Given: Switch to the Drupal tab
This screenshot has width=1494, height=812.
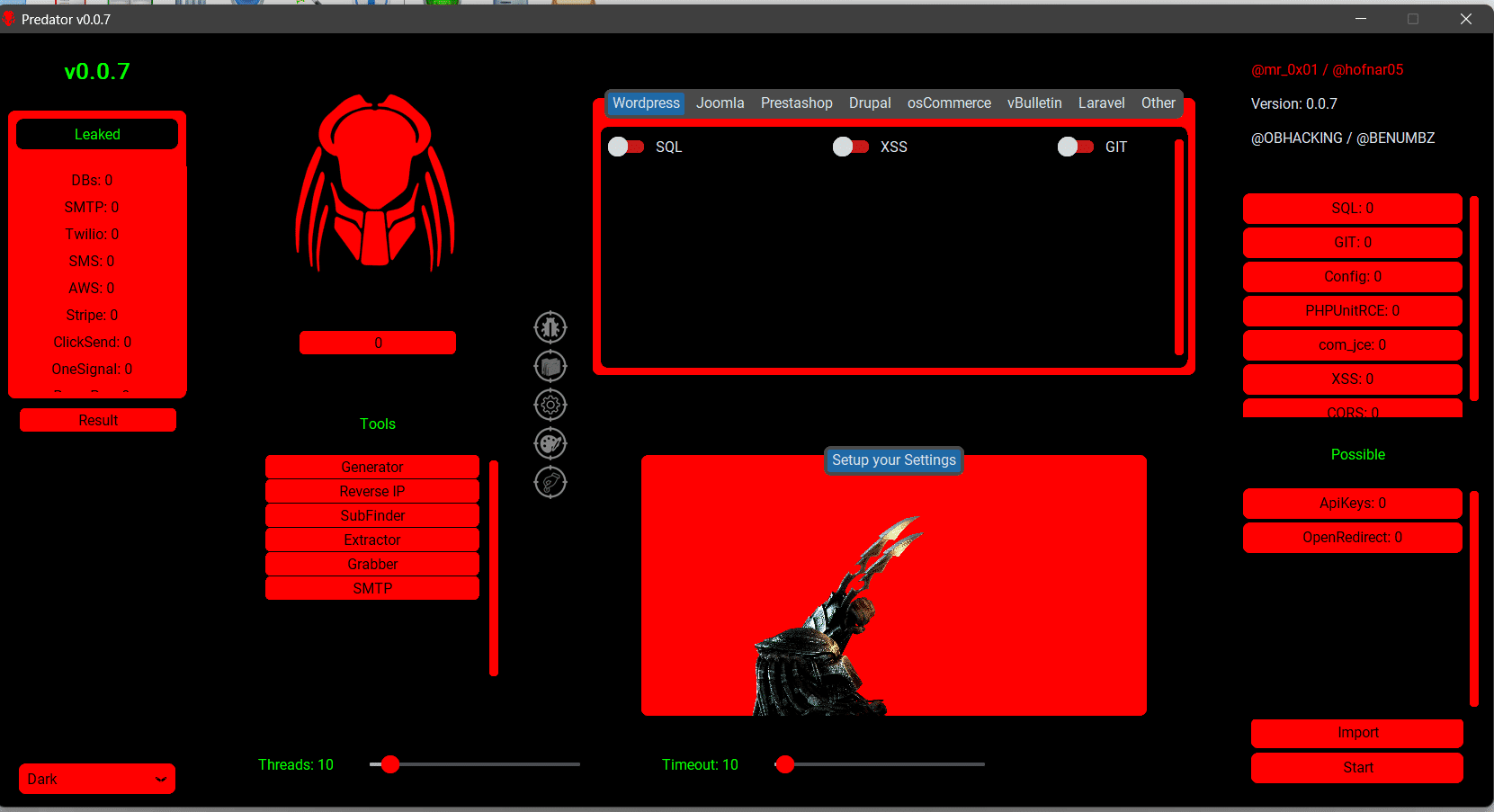Looking at the screenshot, I should [869, 103].
